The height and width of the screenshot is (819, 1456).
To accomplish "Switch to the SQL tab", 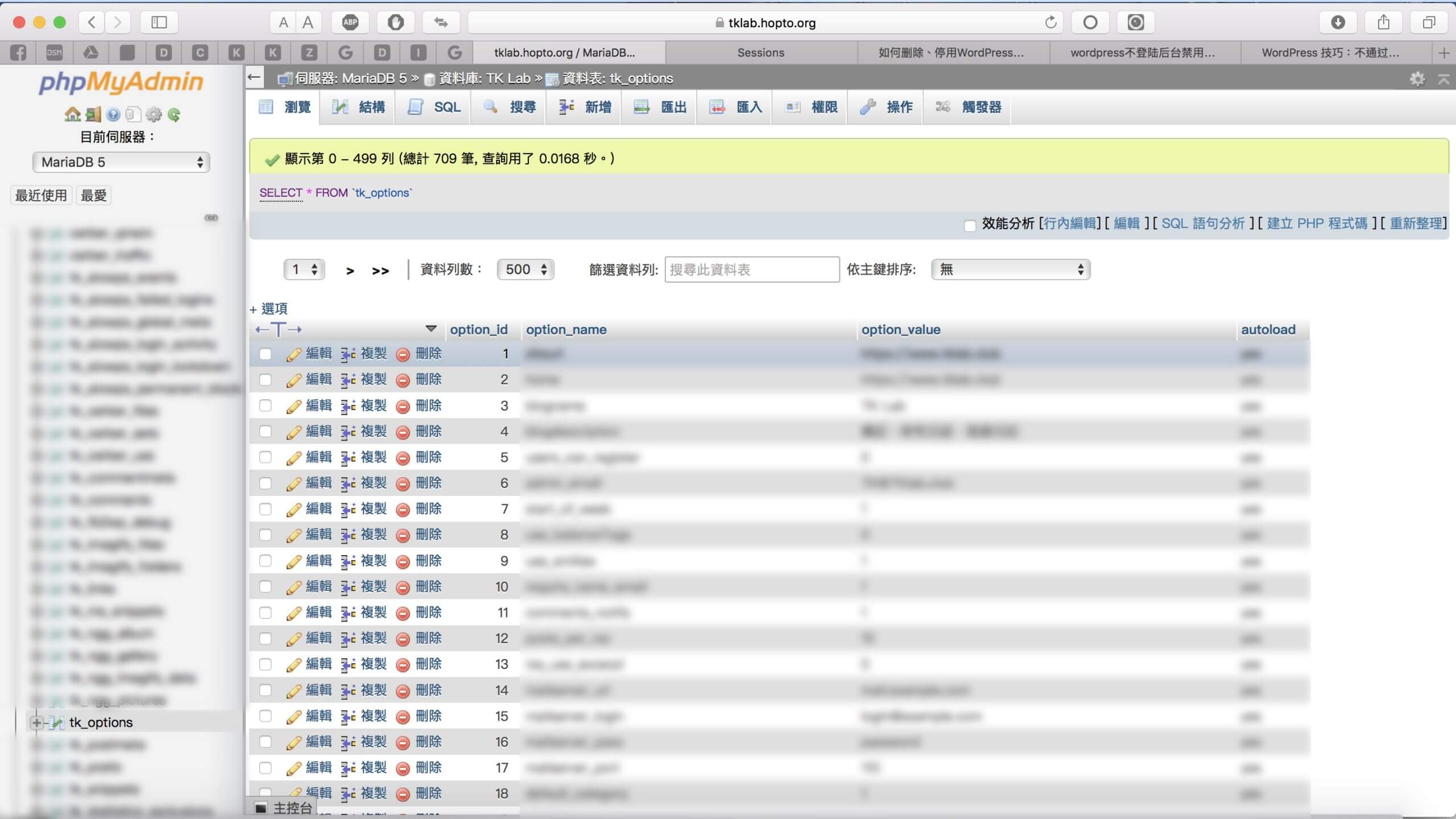I will (434, 107).
